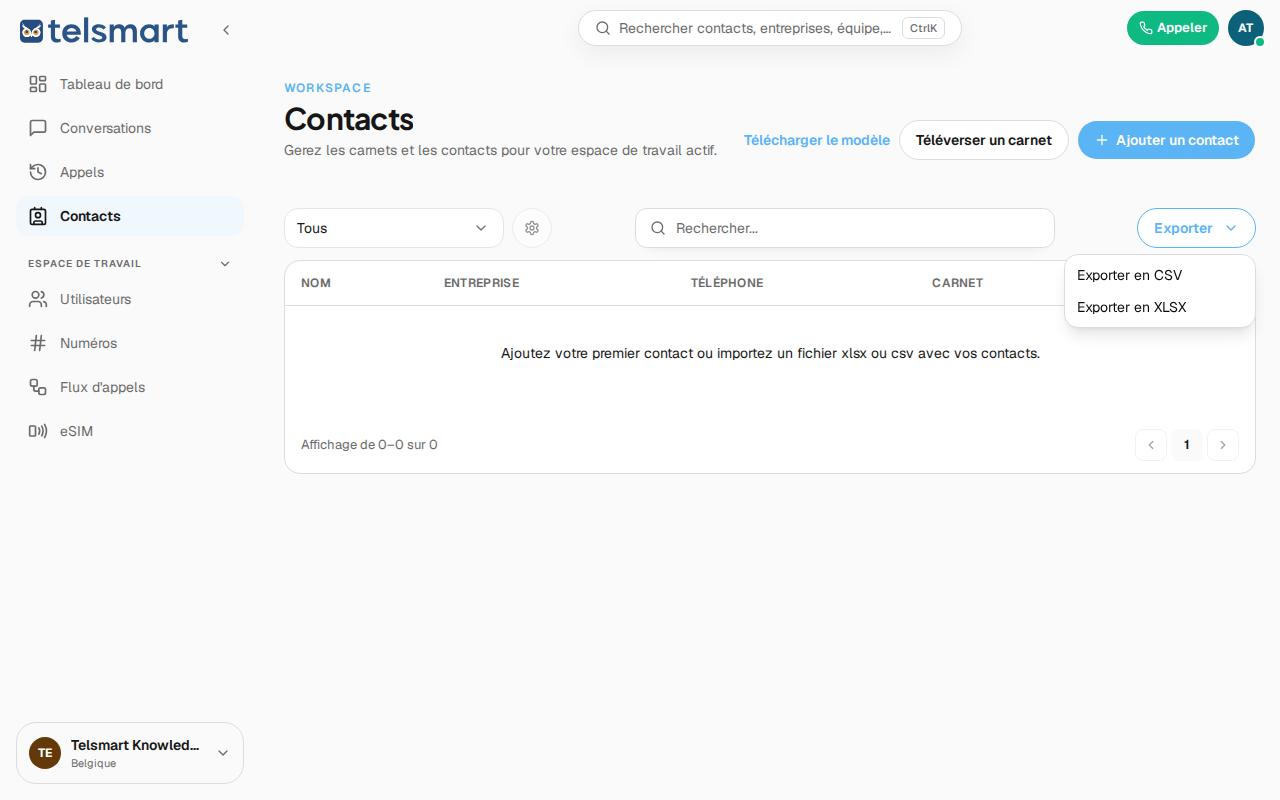The height and width of the screenshot is (800, 1280).
Task: Open Utilisateurs users icon
Action: (x=38, y=299)
